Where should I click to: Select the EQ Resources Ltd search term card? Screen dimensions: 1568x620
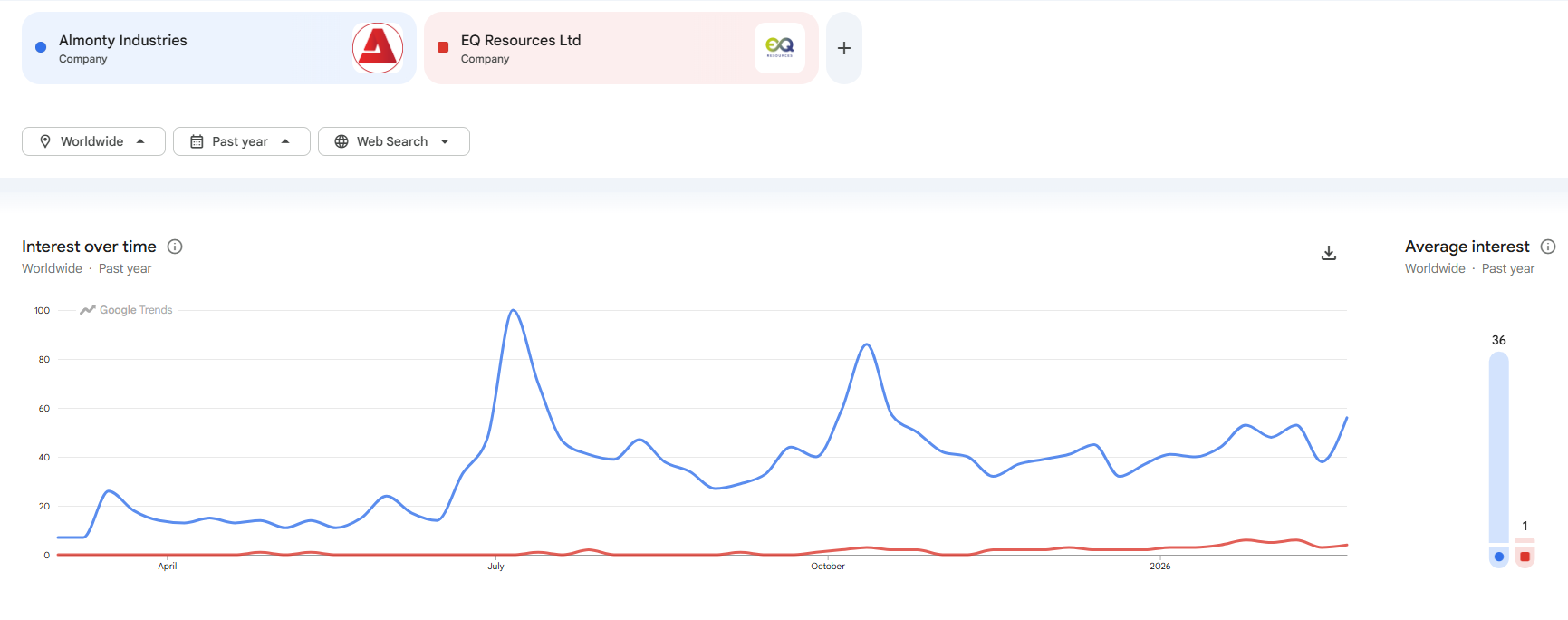[621, 48]
